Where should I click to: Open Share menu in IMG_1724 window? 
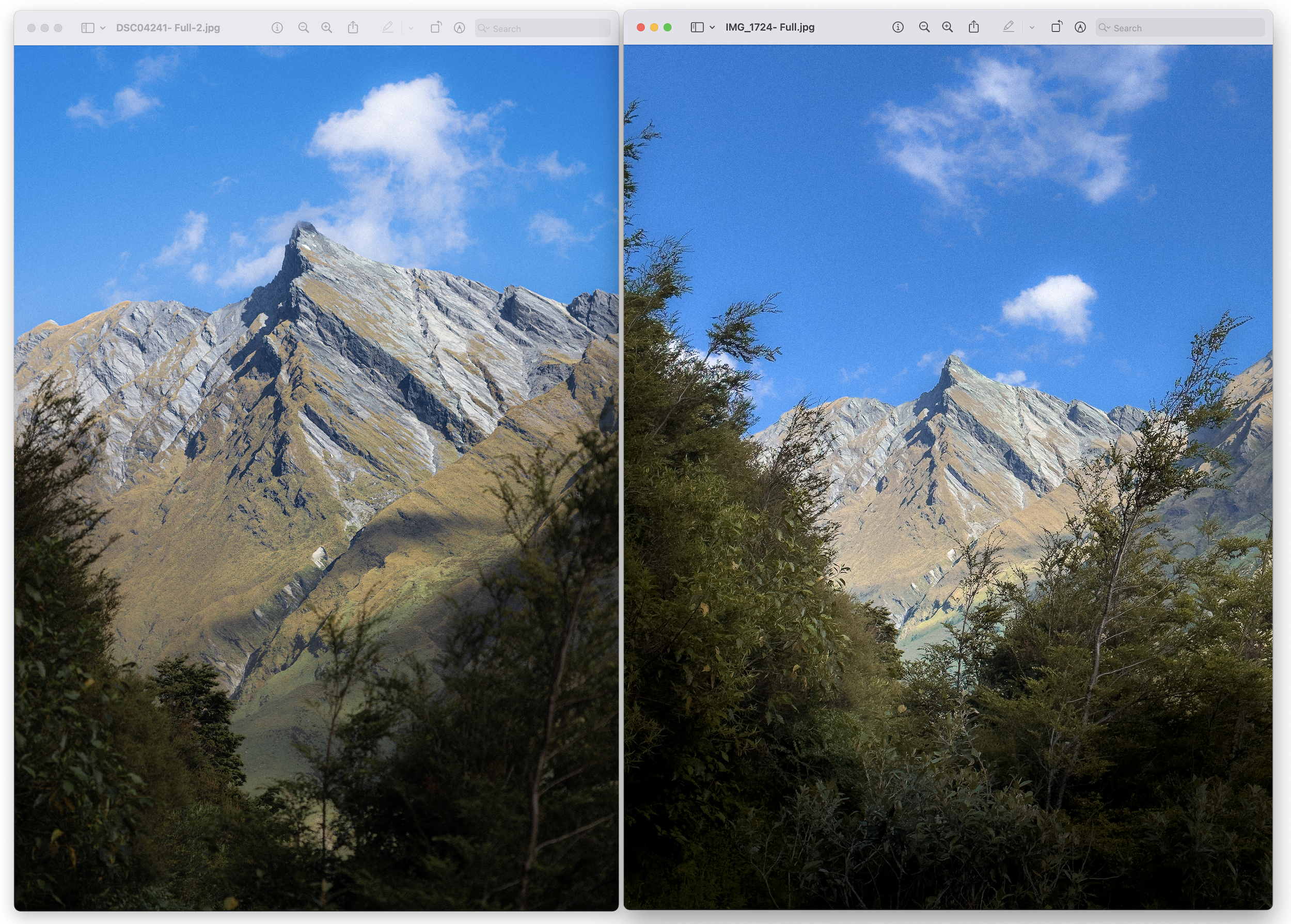coord(973,27)
